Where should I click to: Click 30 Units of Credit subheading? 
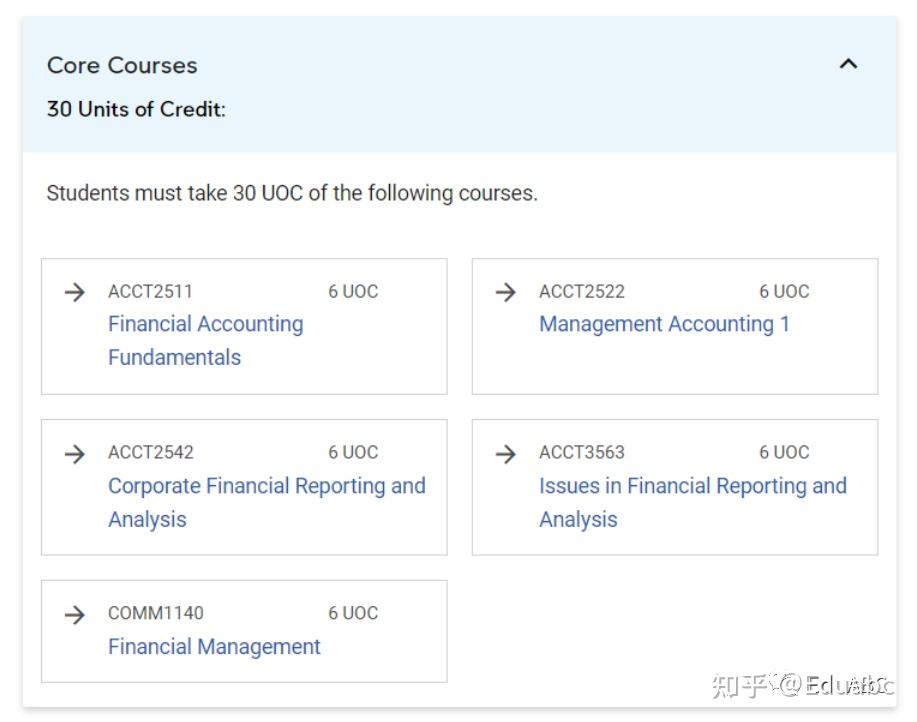pyautogui.click(x=136, y=109)
